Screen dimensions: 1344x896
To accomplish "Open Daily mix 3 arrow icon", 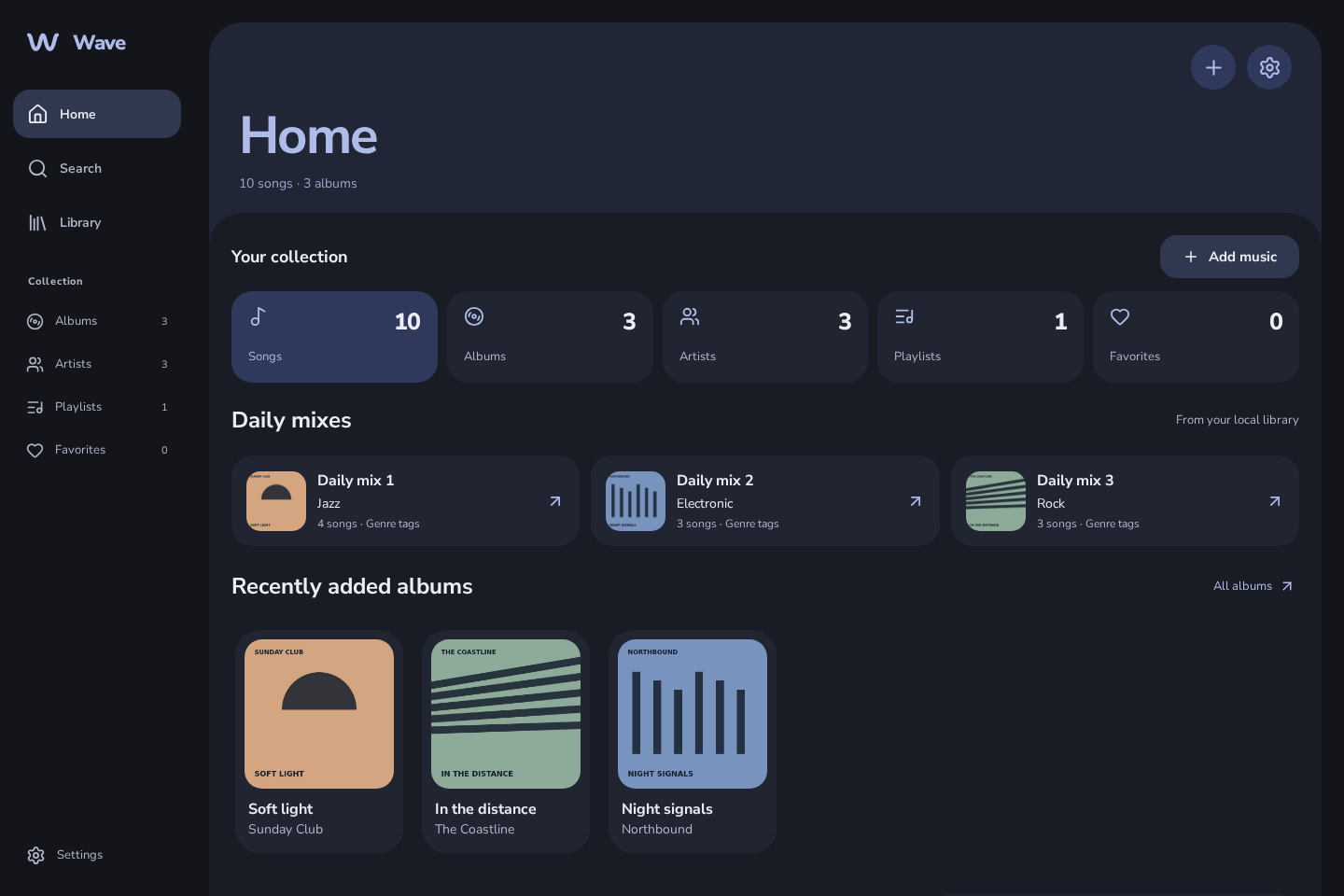I will [x=1275, y=501].
